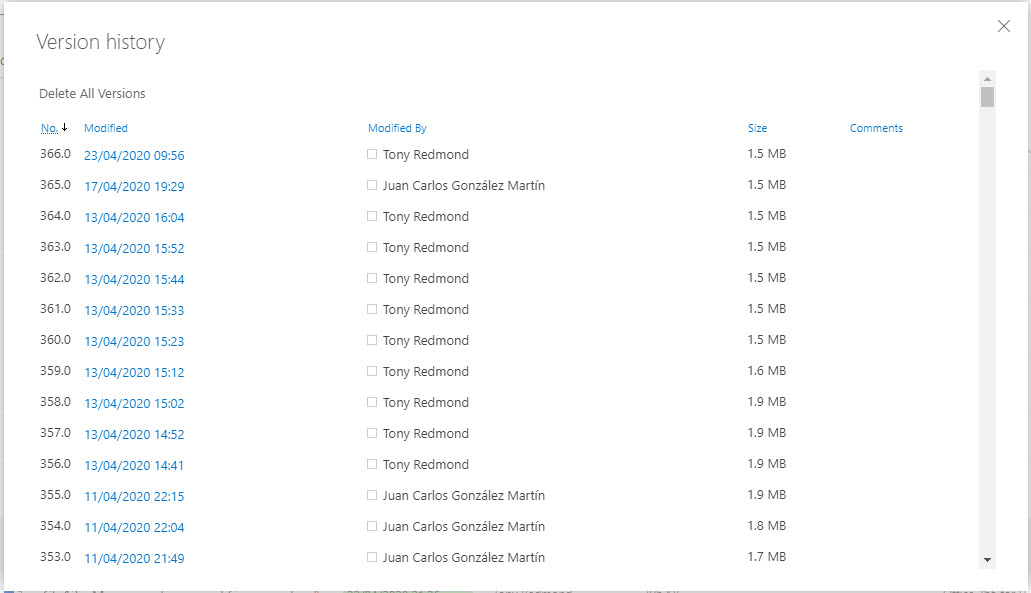The width and height of the screenshot is (1031, 593).
Task: Open version dated 13/04/2020 14:41
Action: pyautogui.click(x=134, y=465)
